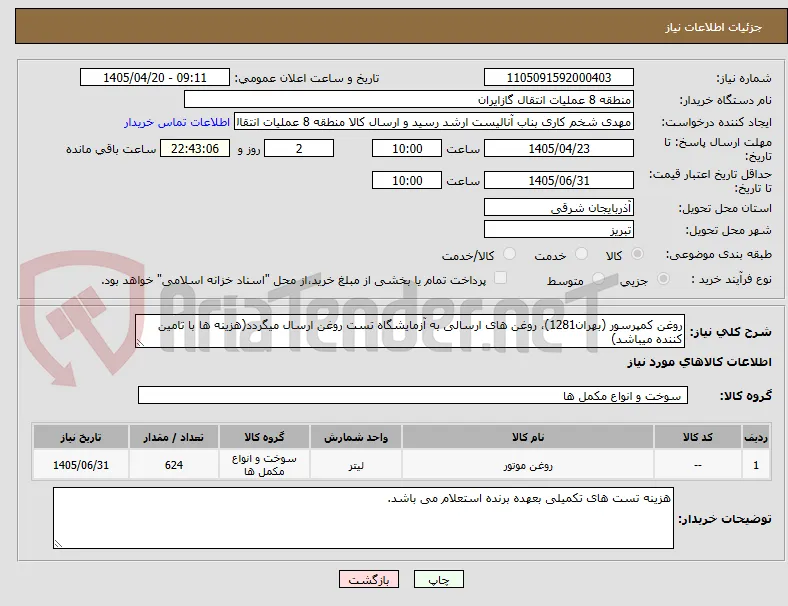
Task: Click the لیتر unit cell
Action: 356,465
